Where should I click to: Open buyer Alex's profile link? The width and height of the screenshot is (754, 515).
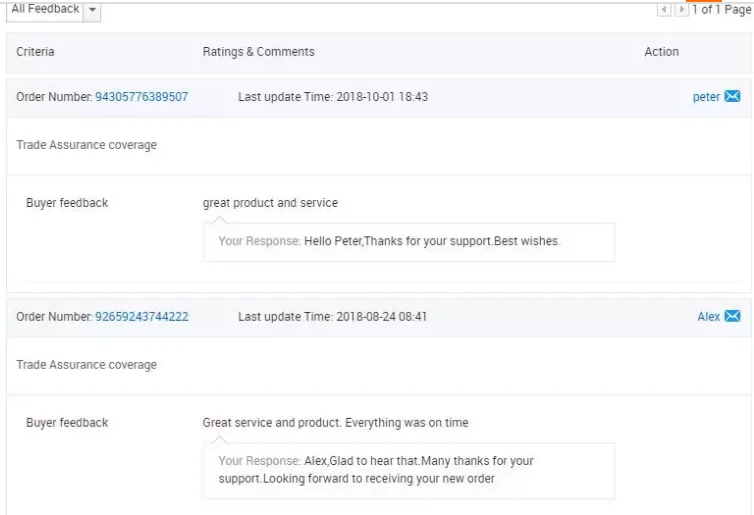tap(708, 317)
